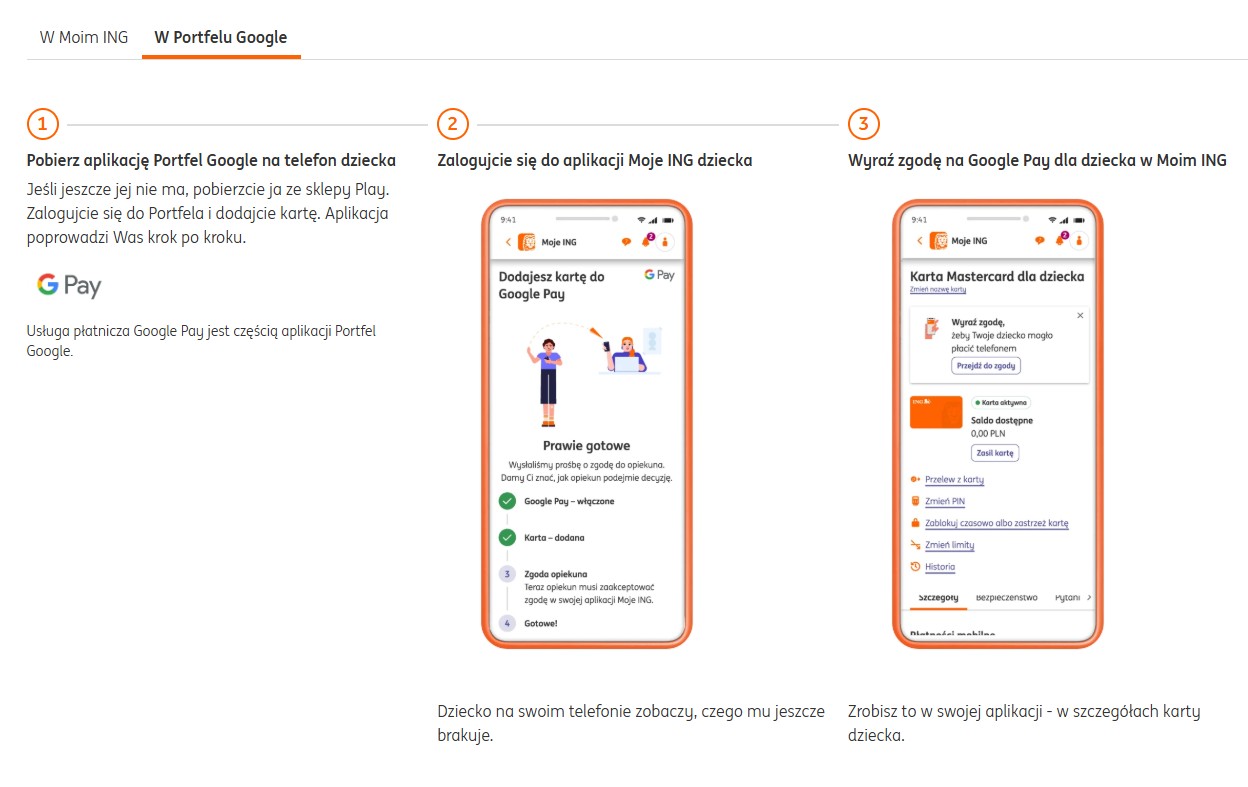Image resolution: width=1248 pixels, height=787 pixels.
Task: Click the profile person icon in Moje ING header
Action: click(1079, 240)
